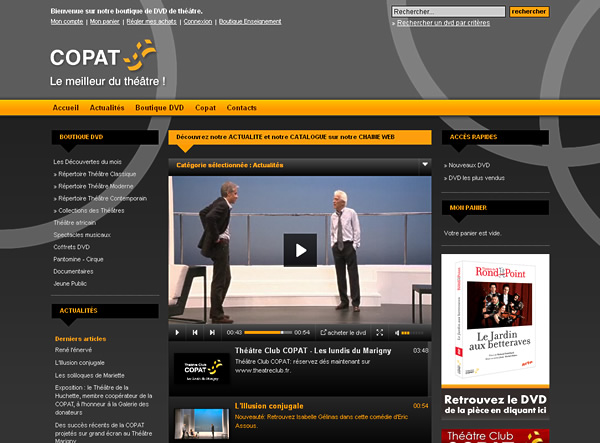
Task: Click the COPAT logo
Action: click(x=103, y=56)
